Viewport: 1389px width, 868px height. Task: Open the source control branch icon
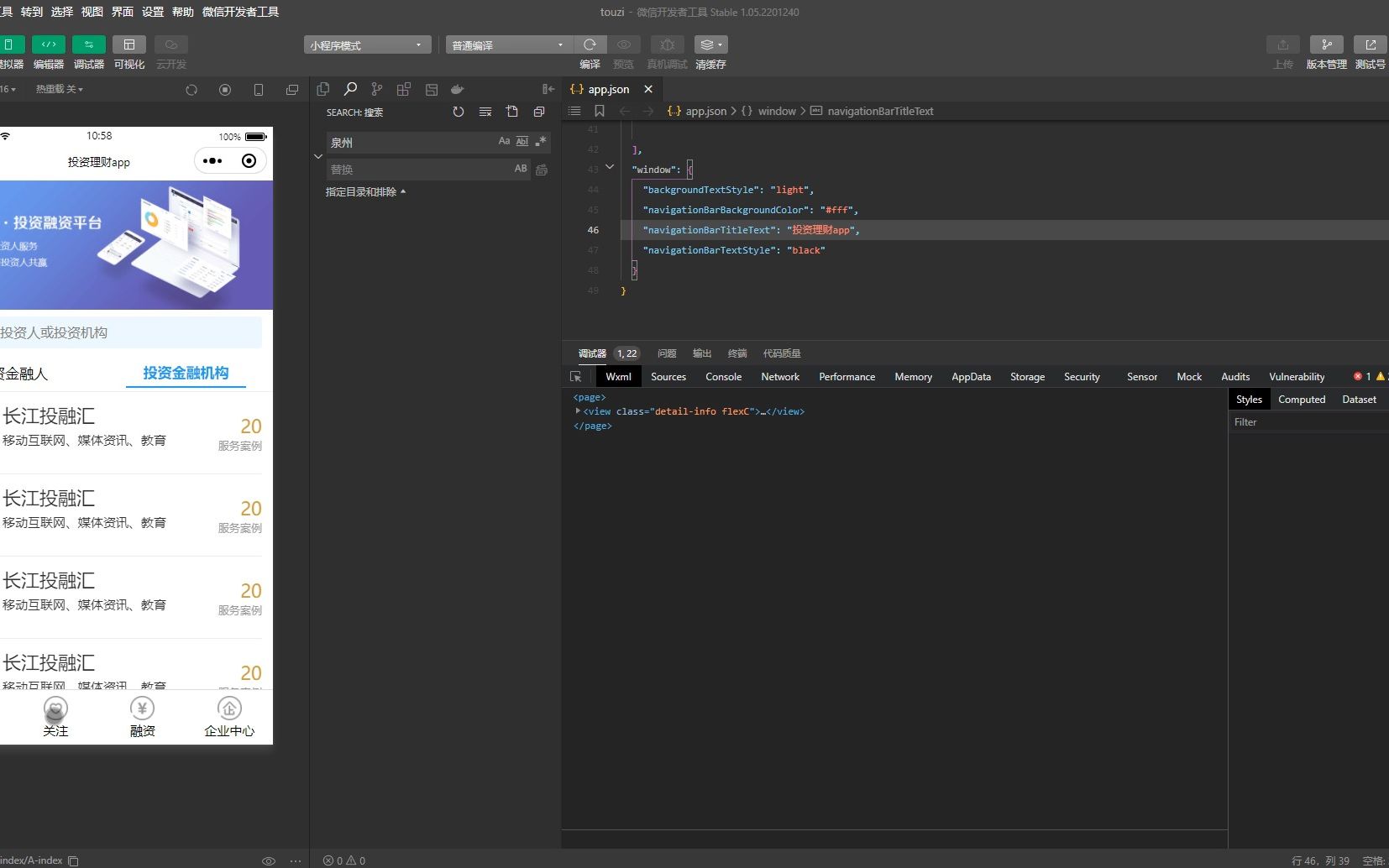pos(377,89)
